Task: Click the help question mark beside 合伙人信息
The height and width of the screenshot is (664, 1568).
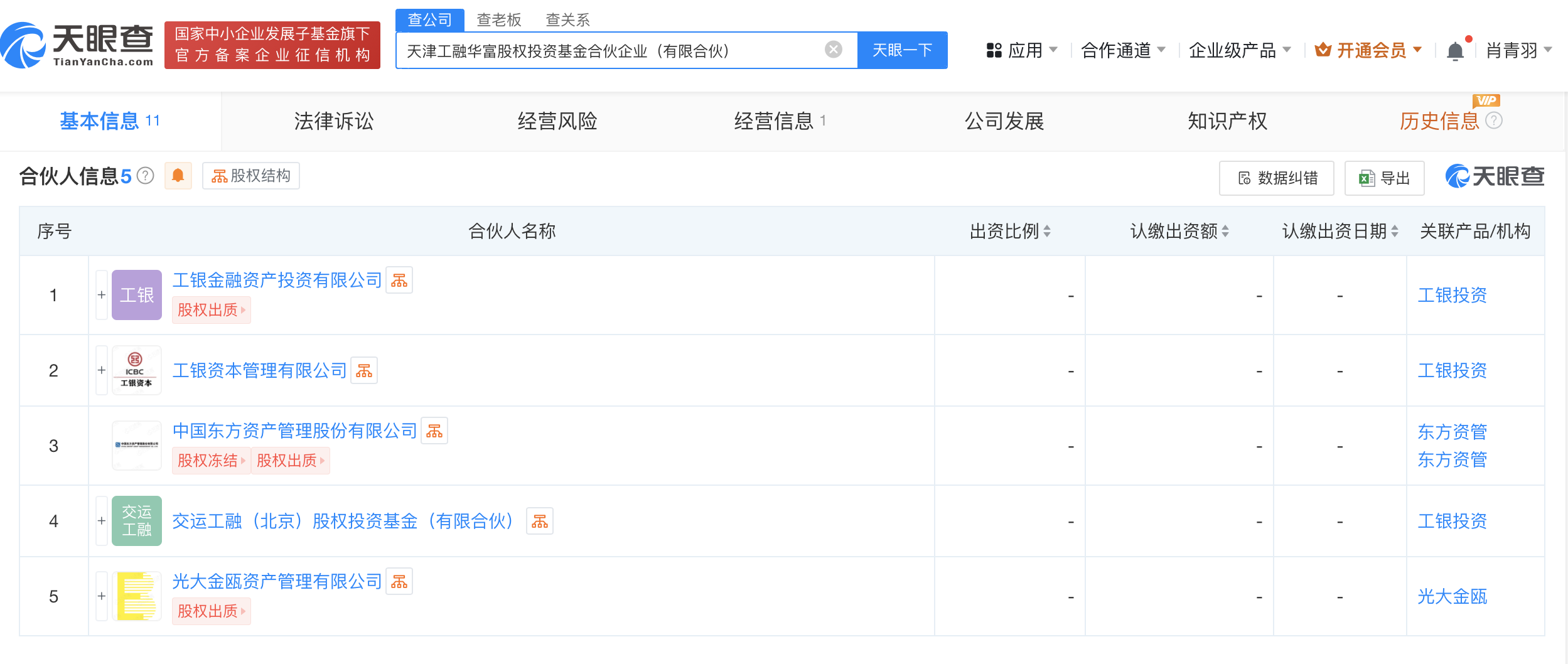Action: pyautogui.click(x=146, y=176)
